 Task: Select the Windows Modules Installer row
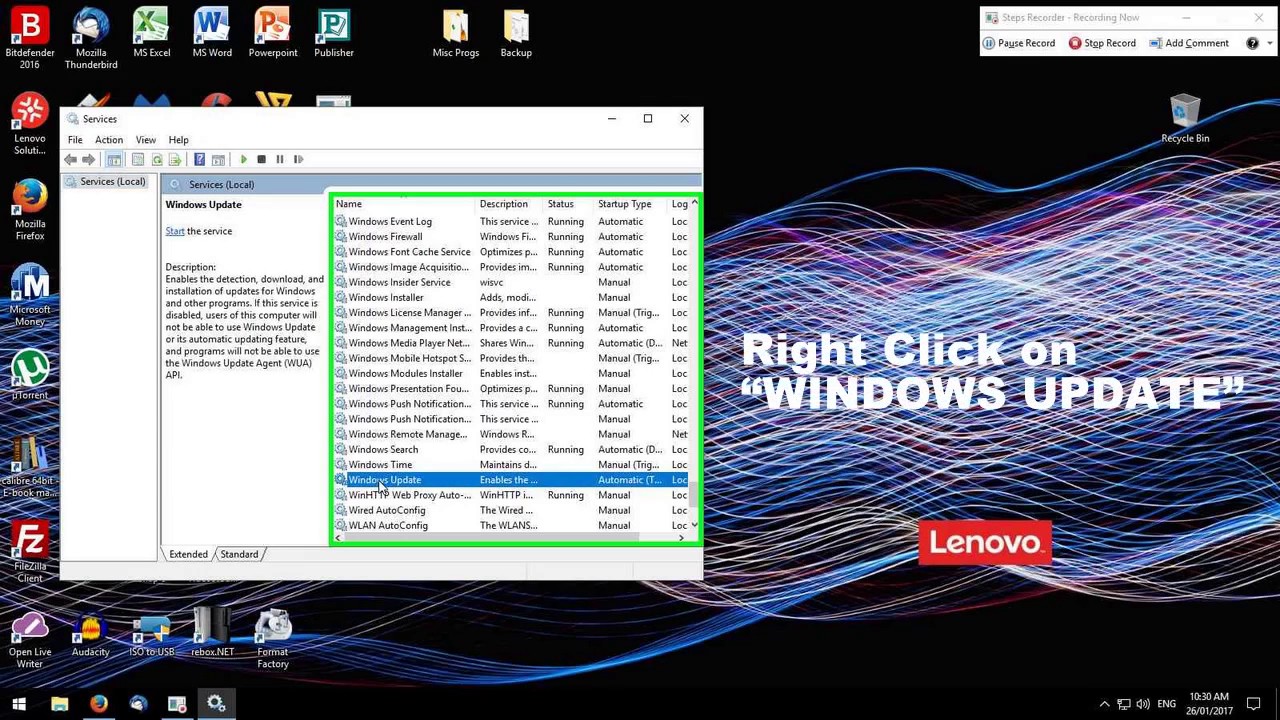tap(510, 374)
